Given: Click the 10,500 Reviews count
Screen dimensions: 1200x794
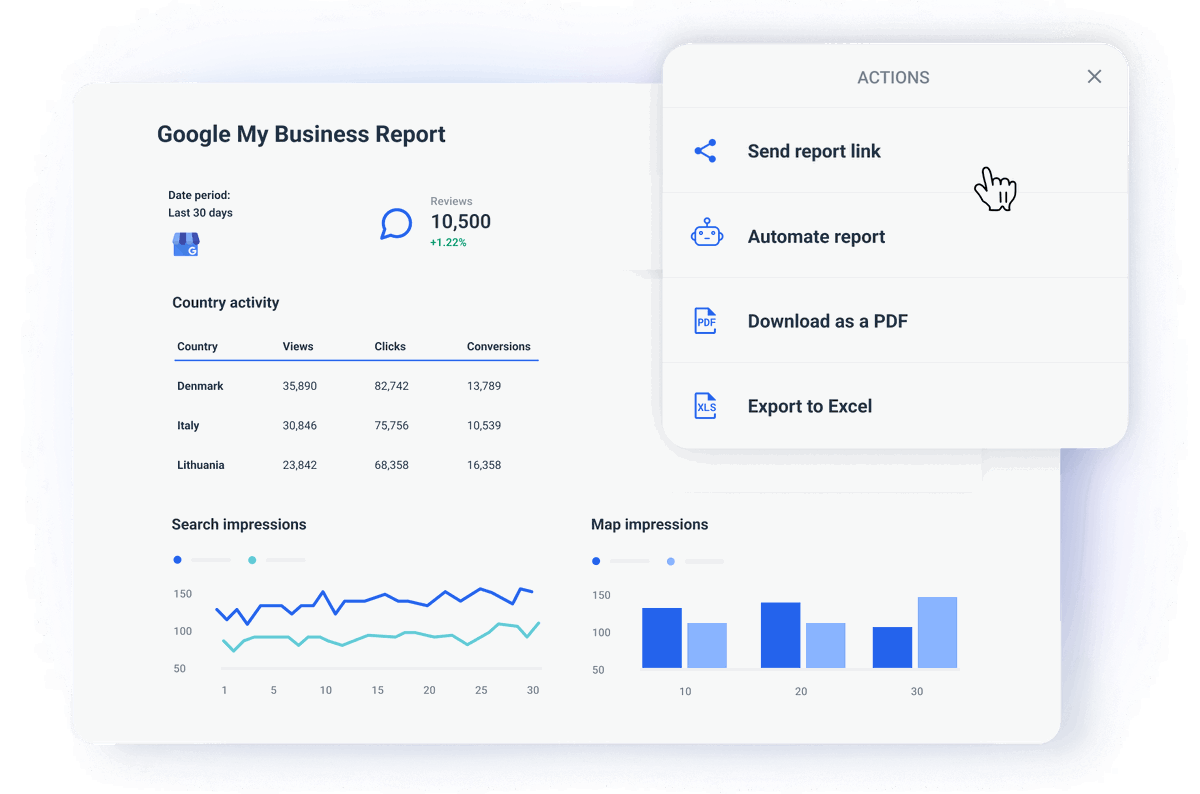Looking at the screenshot, I should tap(460, 222).
